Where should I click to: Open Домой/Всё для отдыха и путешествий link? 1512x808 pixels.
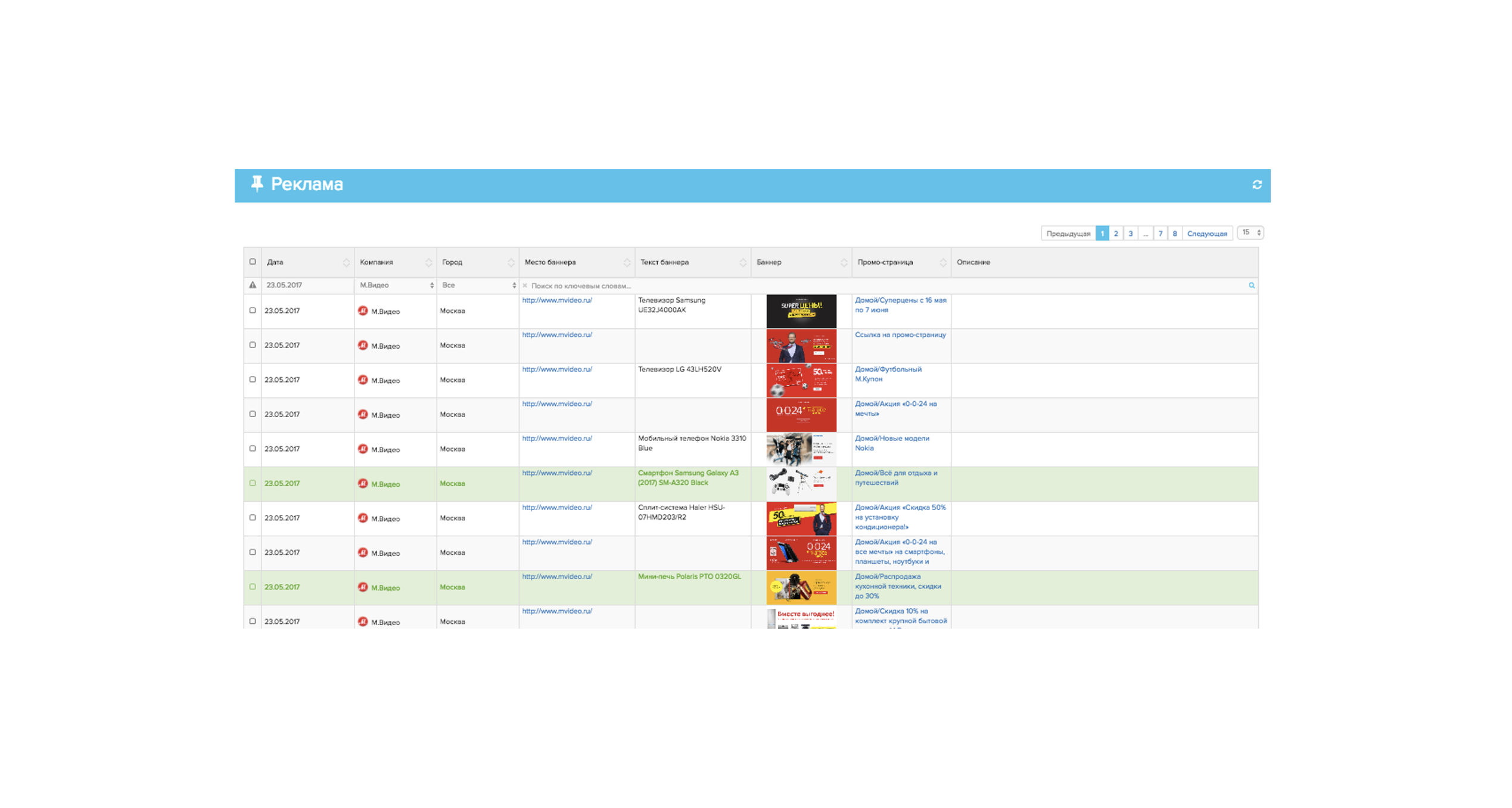tap(896, 478)
